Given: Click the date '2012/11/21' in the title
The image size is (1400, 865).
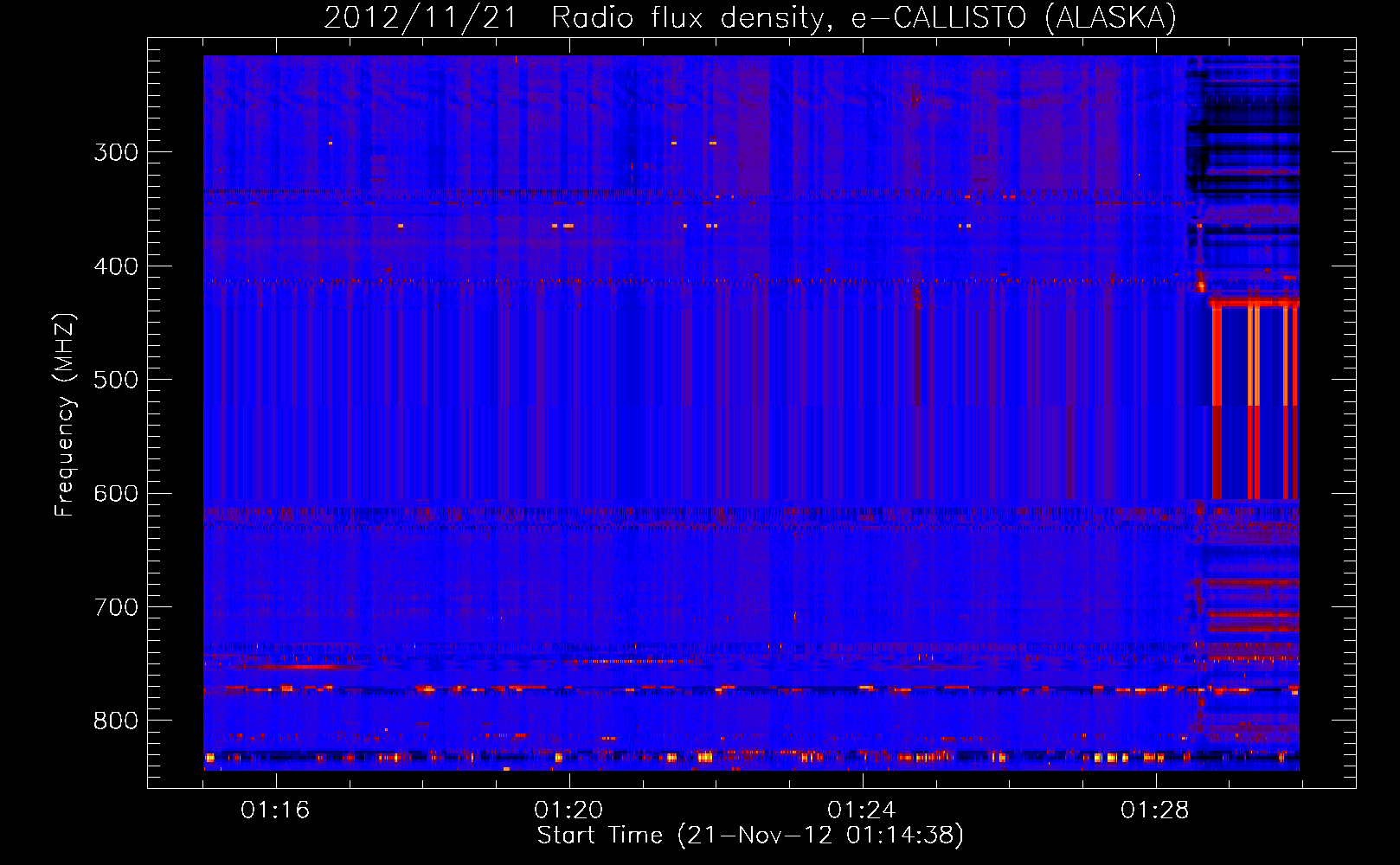Looking at the screenshot, I should point(421,17).
